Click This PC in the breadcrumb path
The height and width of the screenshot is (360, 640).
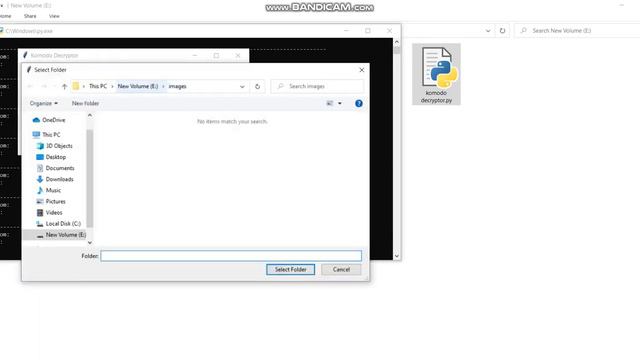pos(98,87)
